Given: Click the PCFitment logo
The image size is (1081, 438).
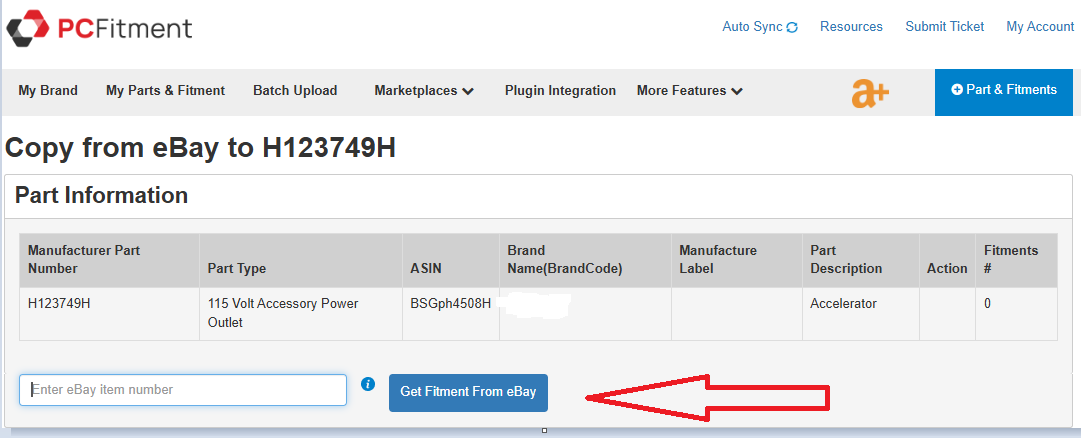Looking at the screenshot, I should [99, 28].
